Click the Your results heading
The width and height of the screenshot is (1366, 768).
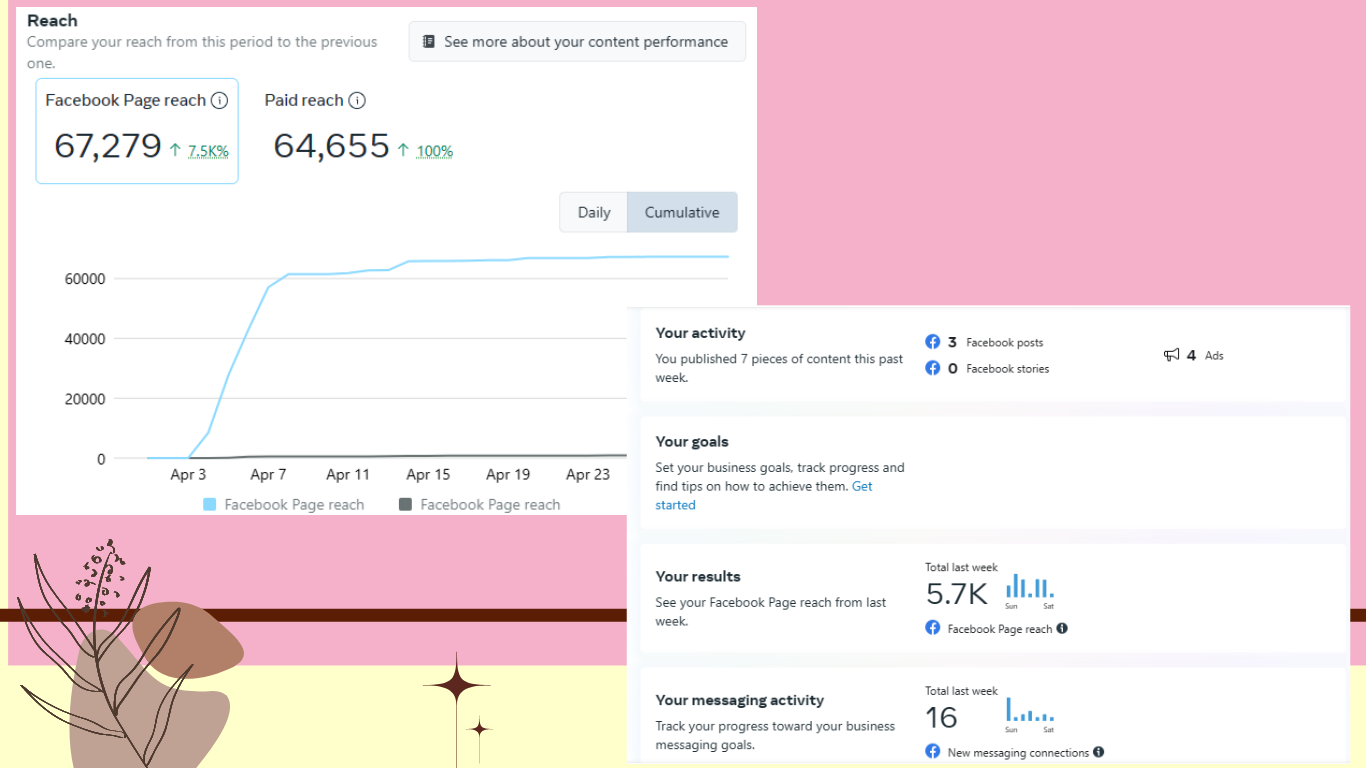coord(698,577)
